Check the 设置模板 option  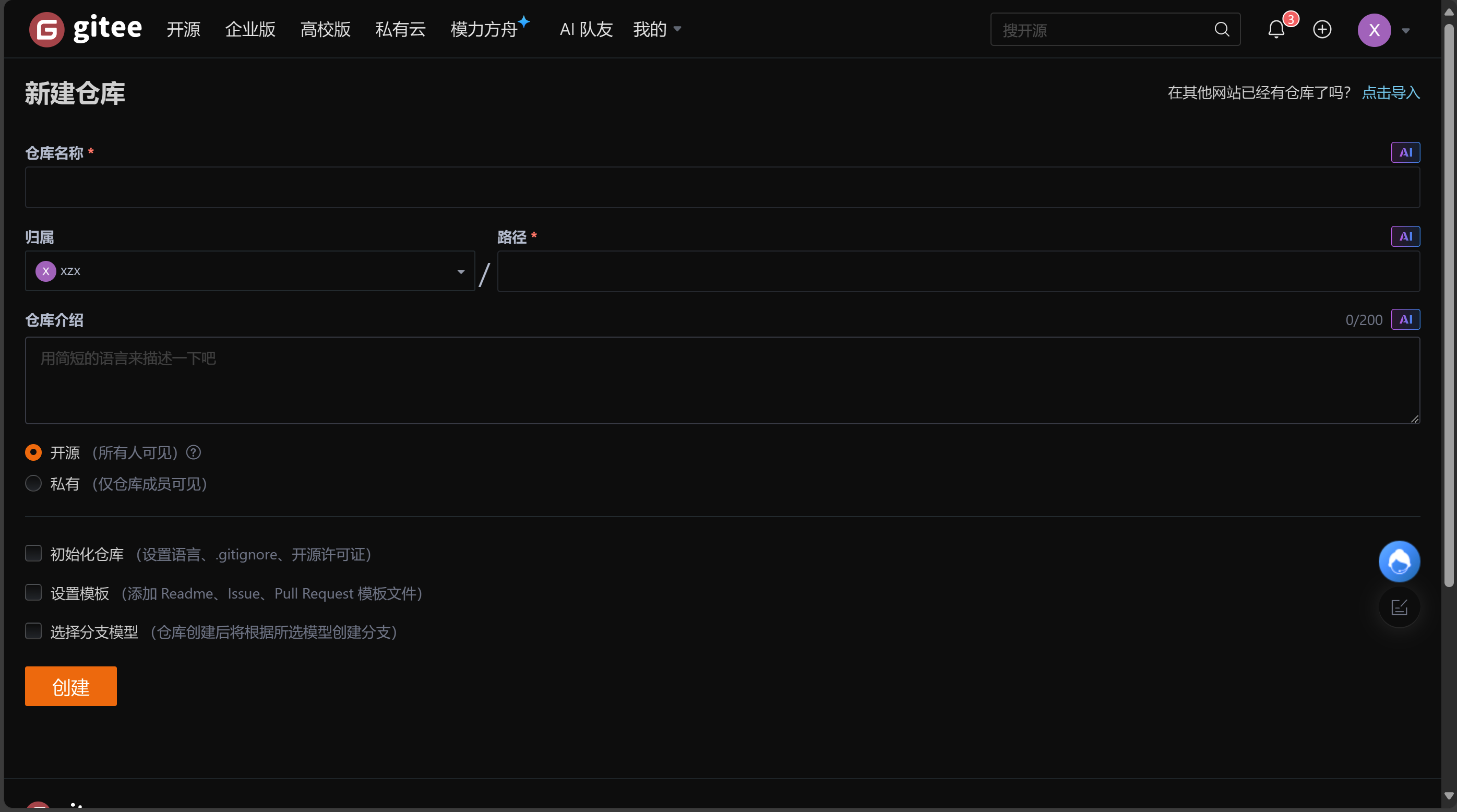(x=33, y=592)
